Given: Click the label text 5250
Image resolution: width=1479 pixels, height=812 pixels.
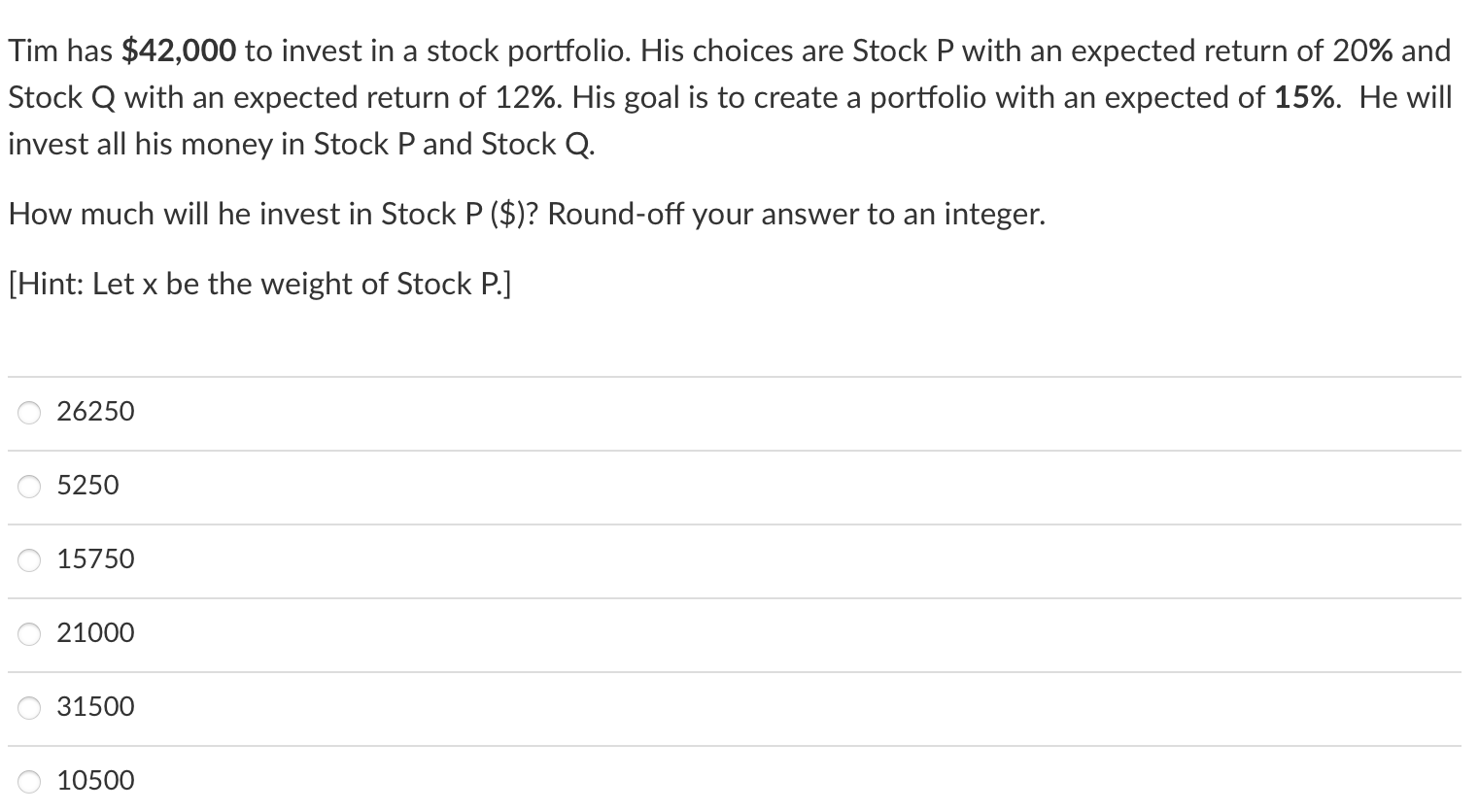Looking at the screenshot, I should click(87, 486).
